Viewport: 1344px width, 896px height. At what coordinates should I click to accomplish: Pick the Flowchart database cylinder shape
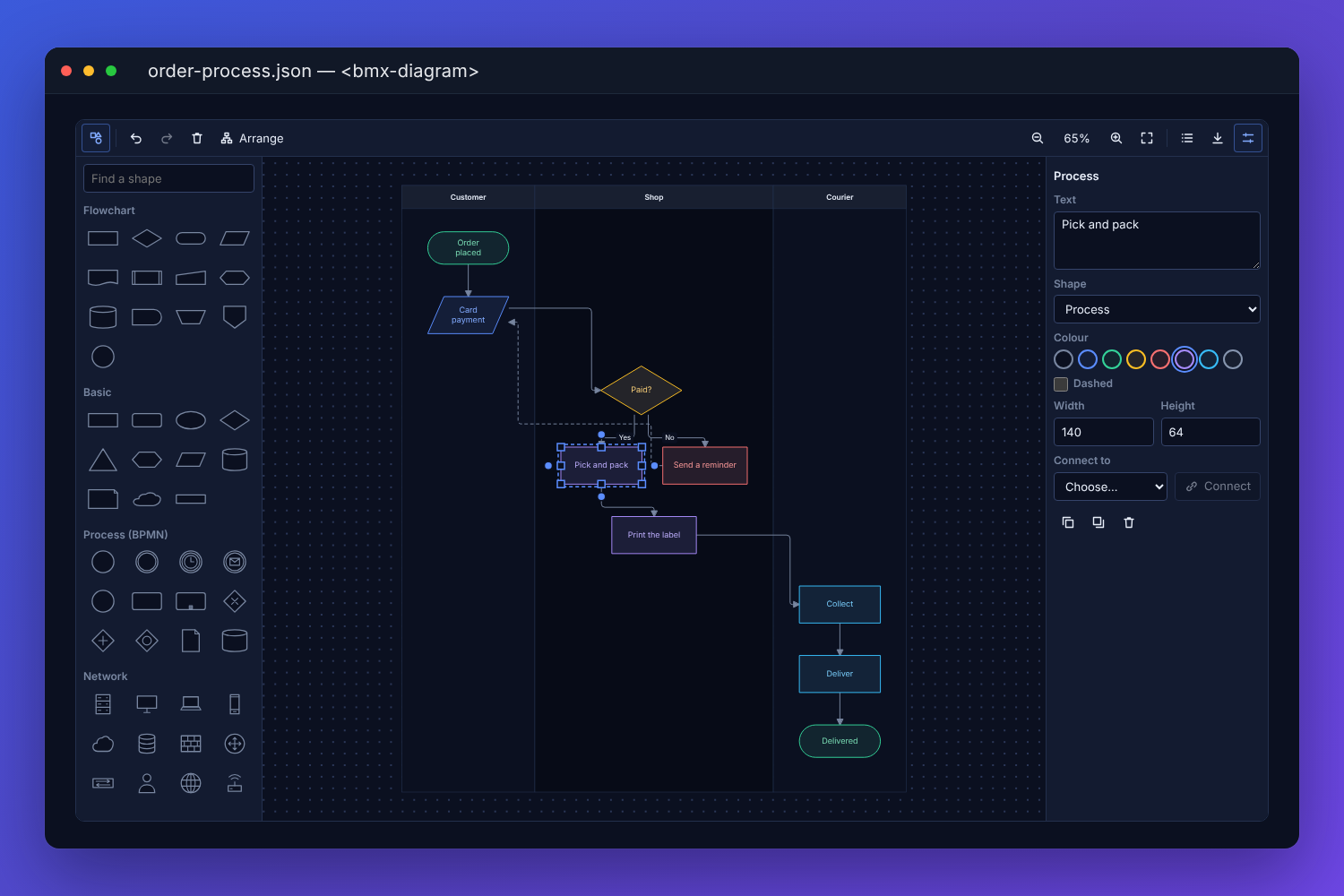[103, 317]
